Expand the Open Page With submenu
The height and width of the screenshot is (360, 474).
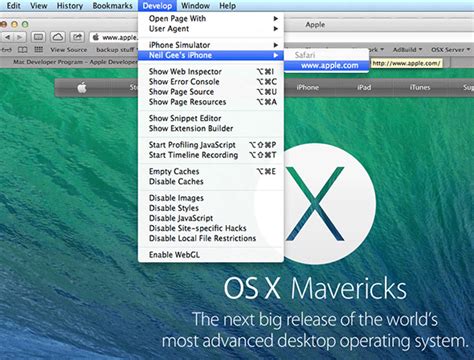(x=211, y=19)
